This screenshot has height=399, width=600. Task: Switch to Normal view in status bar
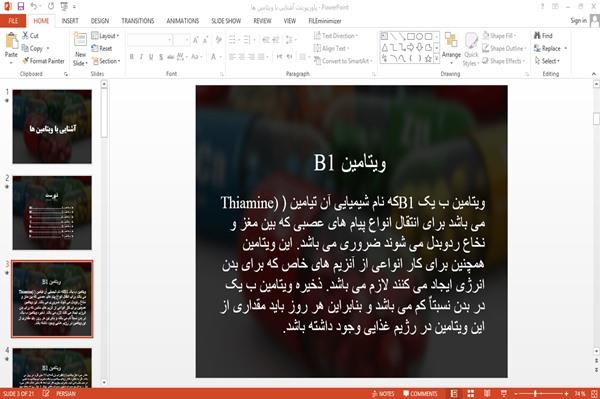(454, 394)
